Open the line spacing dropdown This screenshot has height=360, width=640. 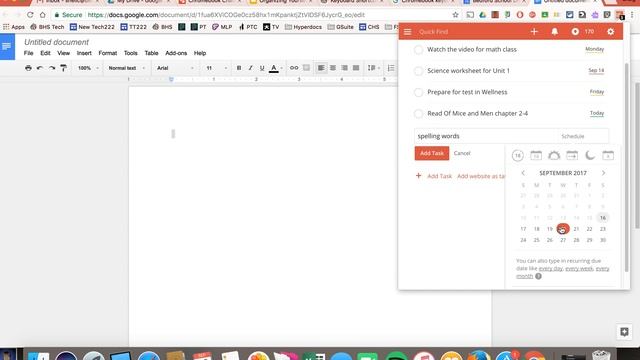pyautogui.click(x=373, y=68)
